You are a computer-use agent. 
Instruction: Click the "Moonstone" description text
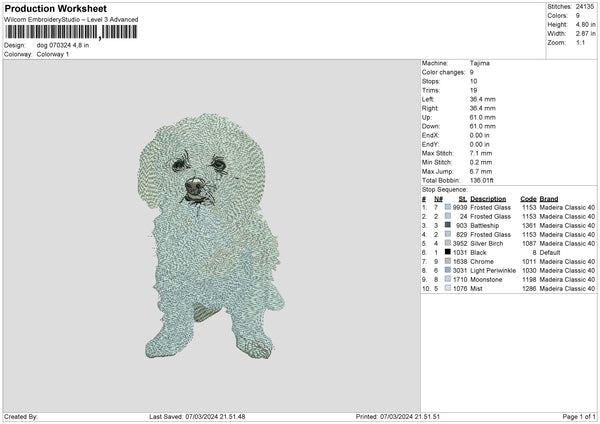[x=485, y=279]
